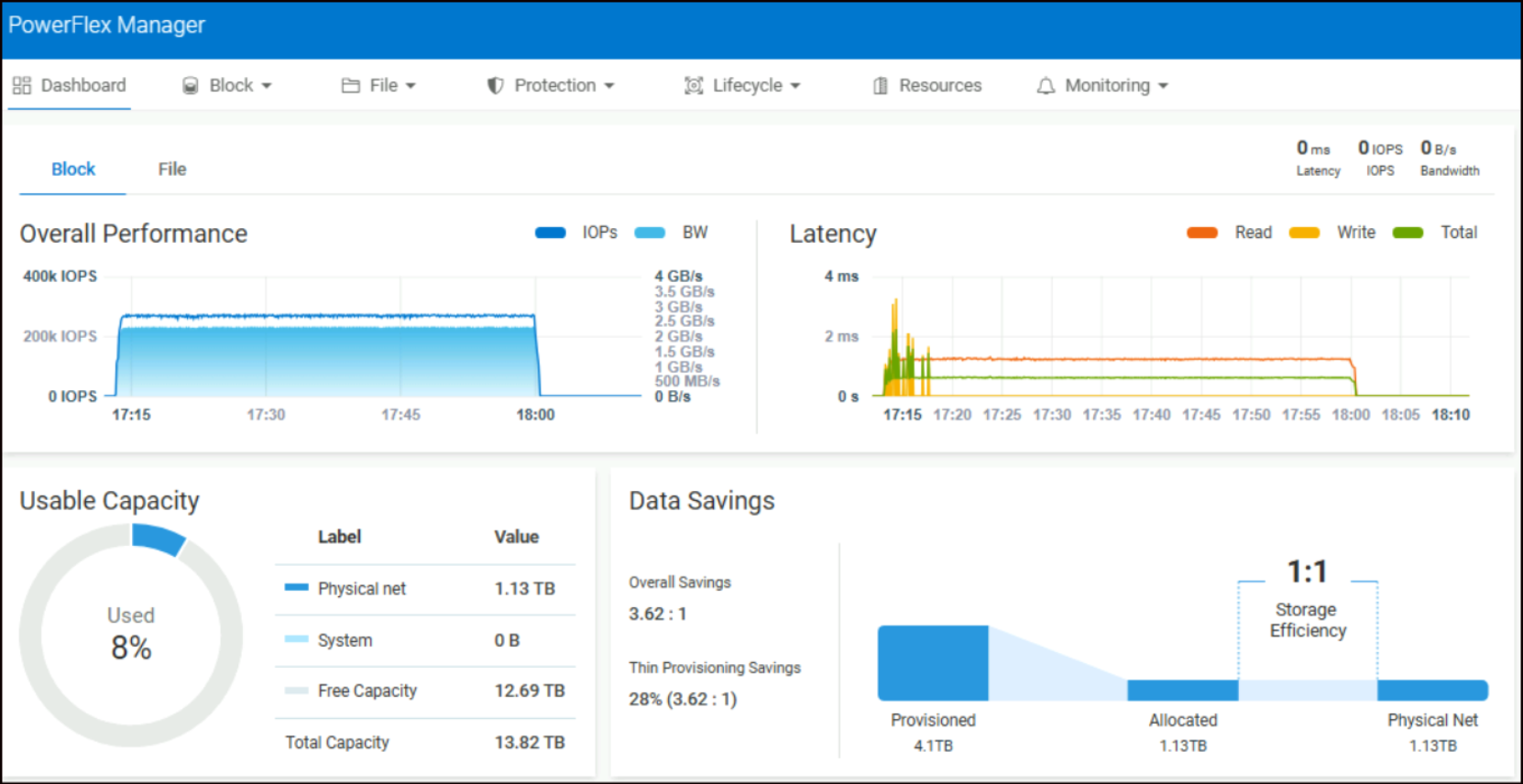The height and width of the screenshot is (784, 1523).
Task: Click the System row value 0 B
Action: 507,640
